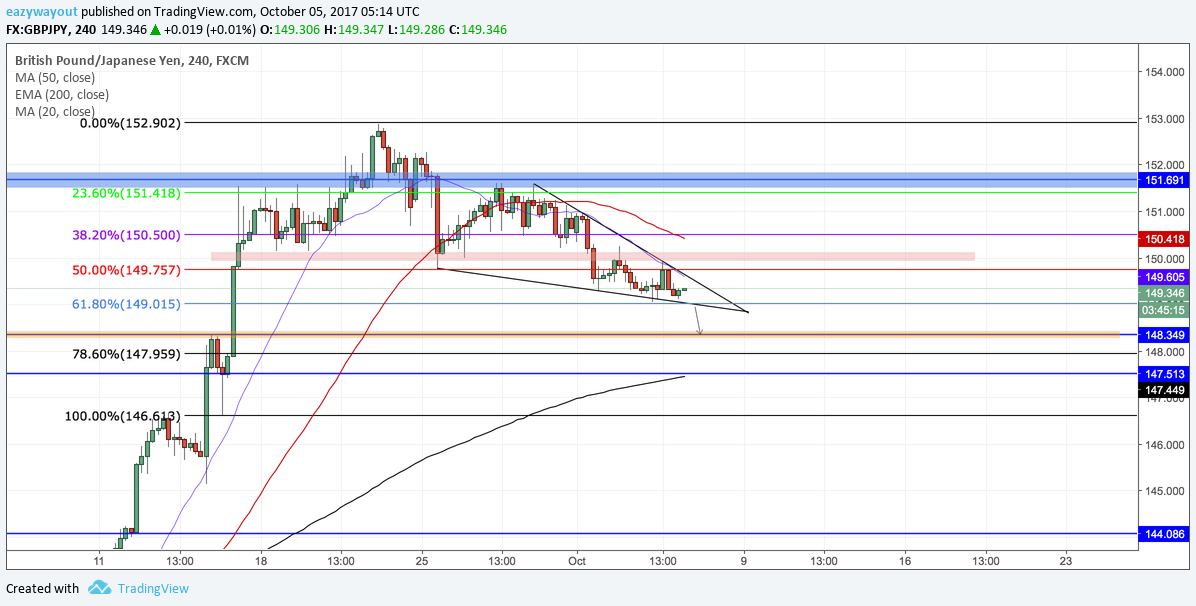This screenshot has width=1196, height=606.
Task: Click the 03:45:15 countdown timer tag
Action: coord(1164,310)
